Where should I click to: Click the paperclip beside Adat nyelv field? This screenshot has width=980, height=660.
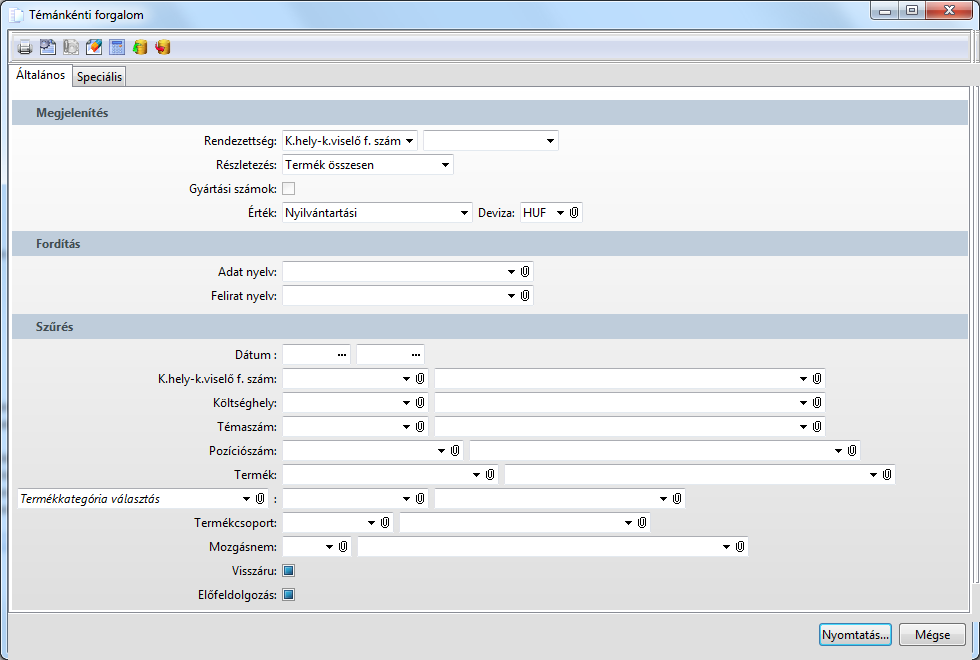[525, 271]
